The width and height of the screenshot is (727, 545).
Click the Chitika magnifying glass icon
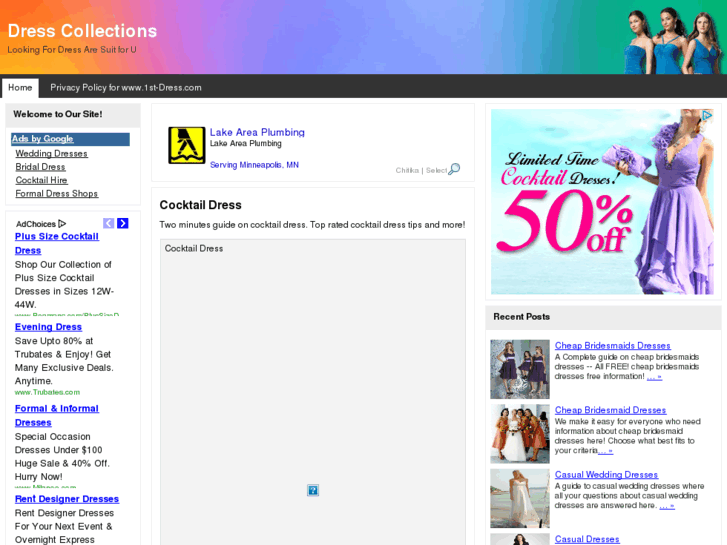[454, 169]
